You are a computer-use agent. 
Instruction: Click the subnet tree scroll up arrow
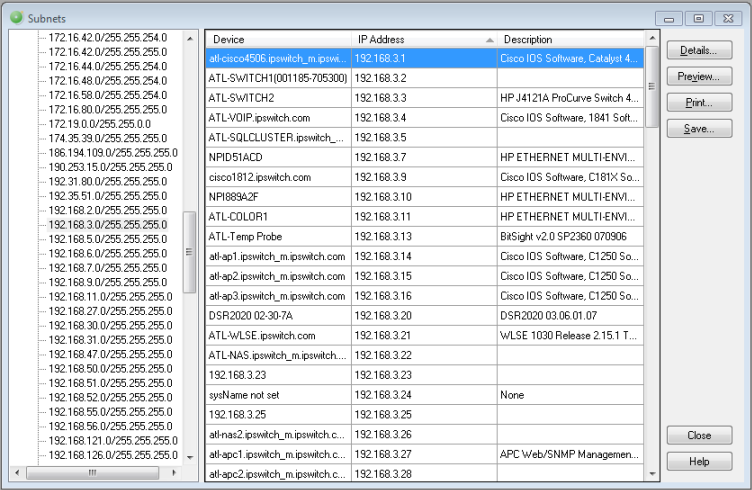pos(190,38)
